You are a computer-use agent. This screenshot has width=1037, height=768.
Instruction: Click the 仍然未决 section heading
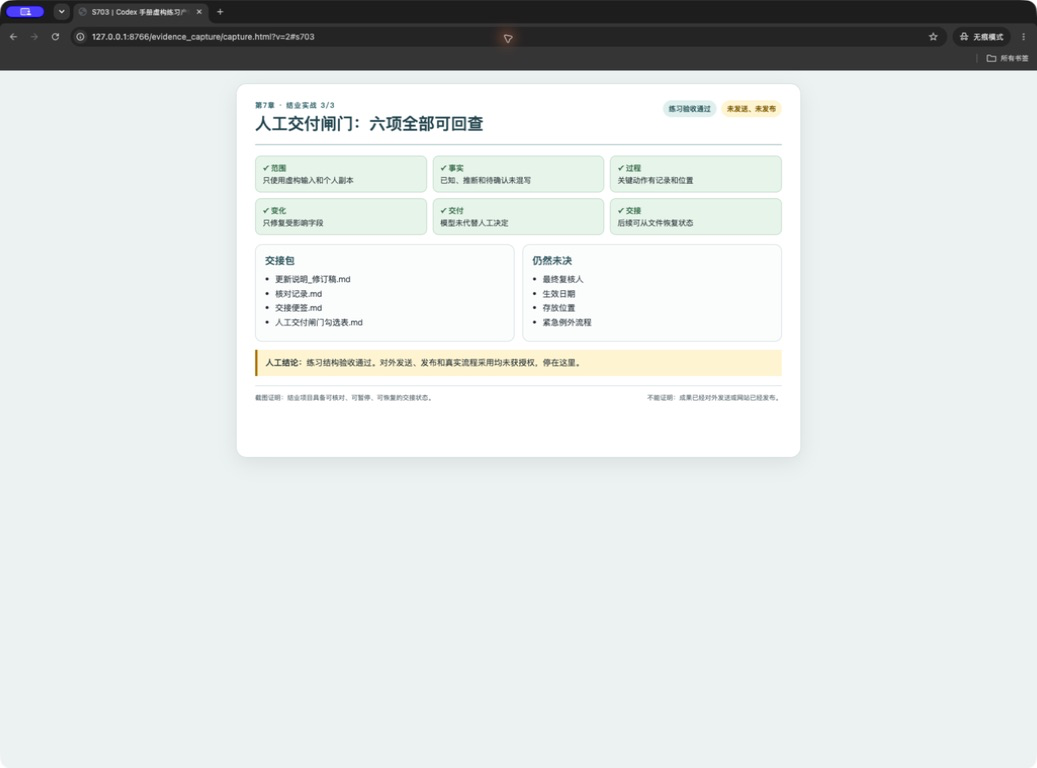pyautogui.click(x=552, y=261)
